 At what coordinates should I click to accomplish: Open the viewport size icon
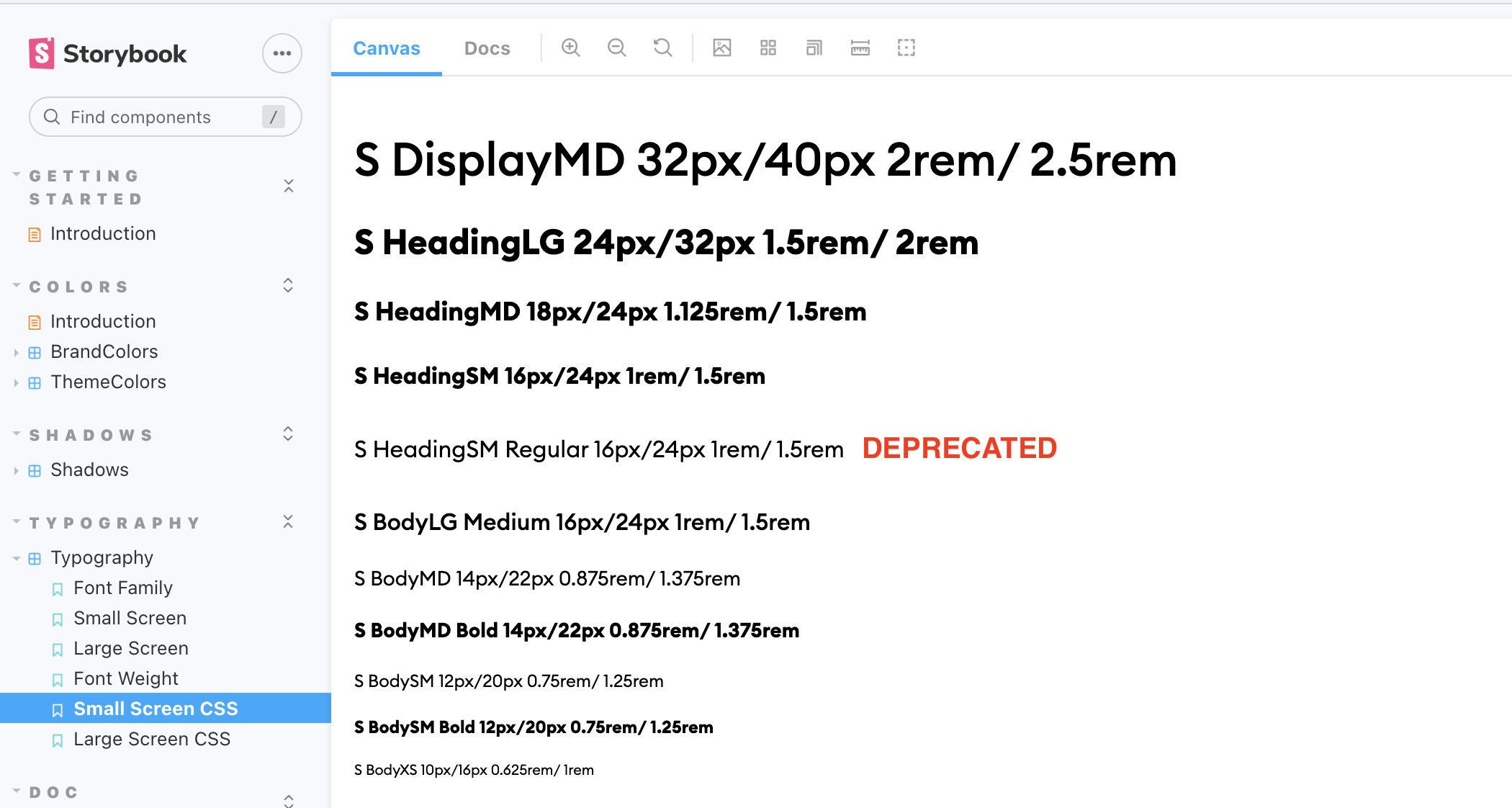(814, 48)
